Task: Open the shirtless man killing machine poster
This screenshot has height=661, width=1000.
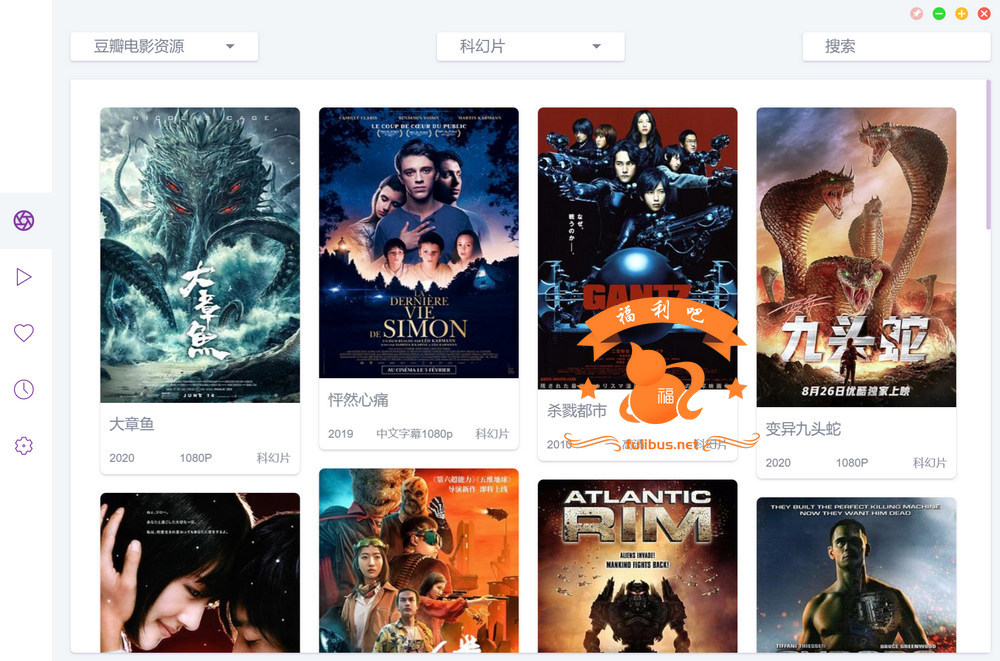Action: pos(856,575)
